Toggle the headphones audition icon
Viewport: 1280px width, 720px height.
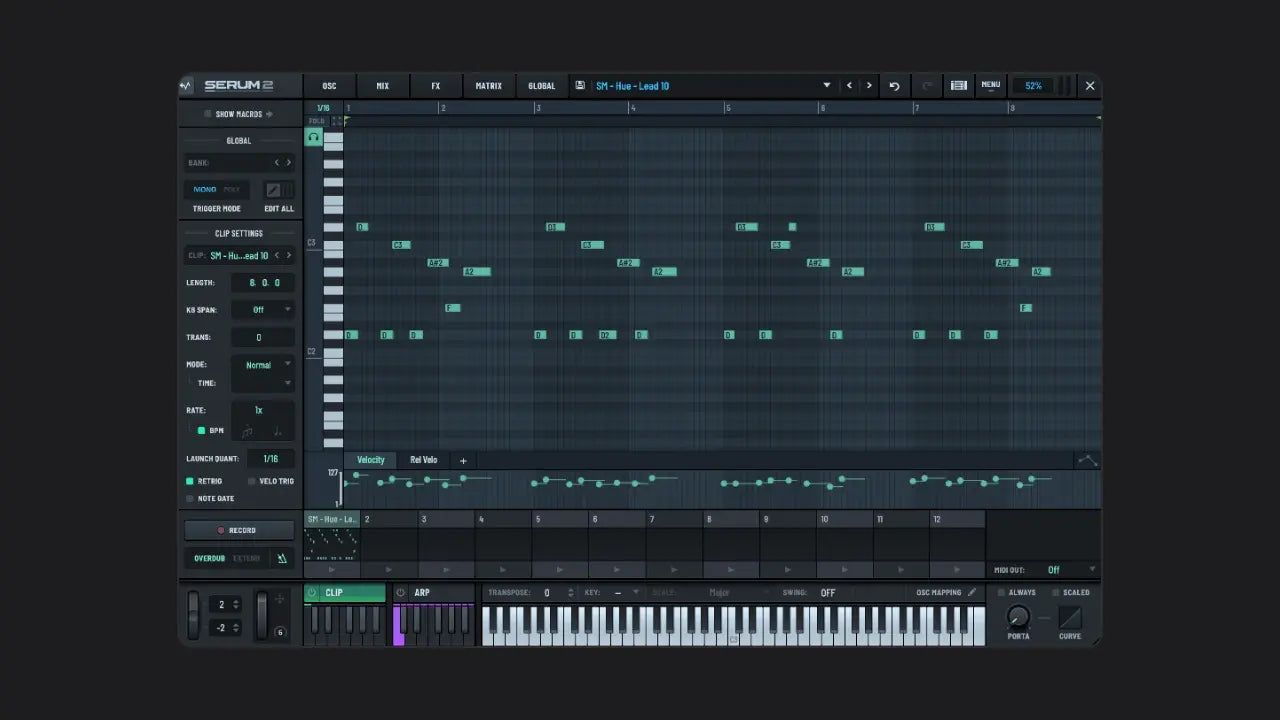click(x=313, y=137)
